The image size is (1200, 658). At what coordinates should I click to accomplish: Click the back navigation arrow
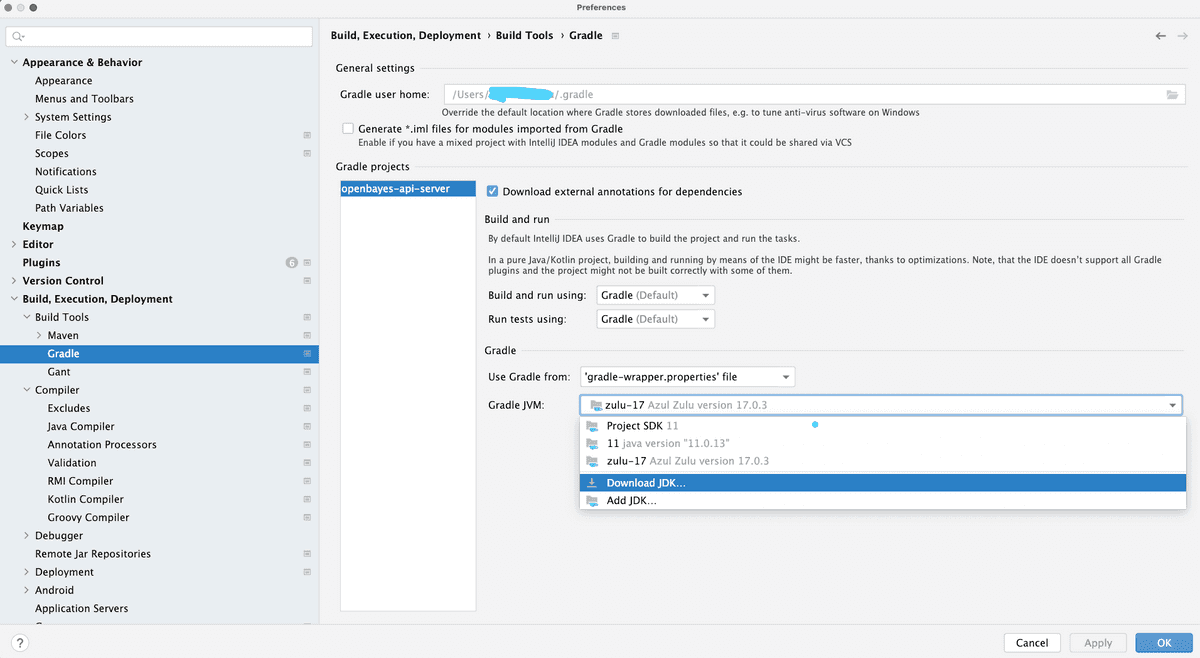(x=1161, y=36)
